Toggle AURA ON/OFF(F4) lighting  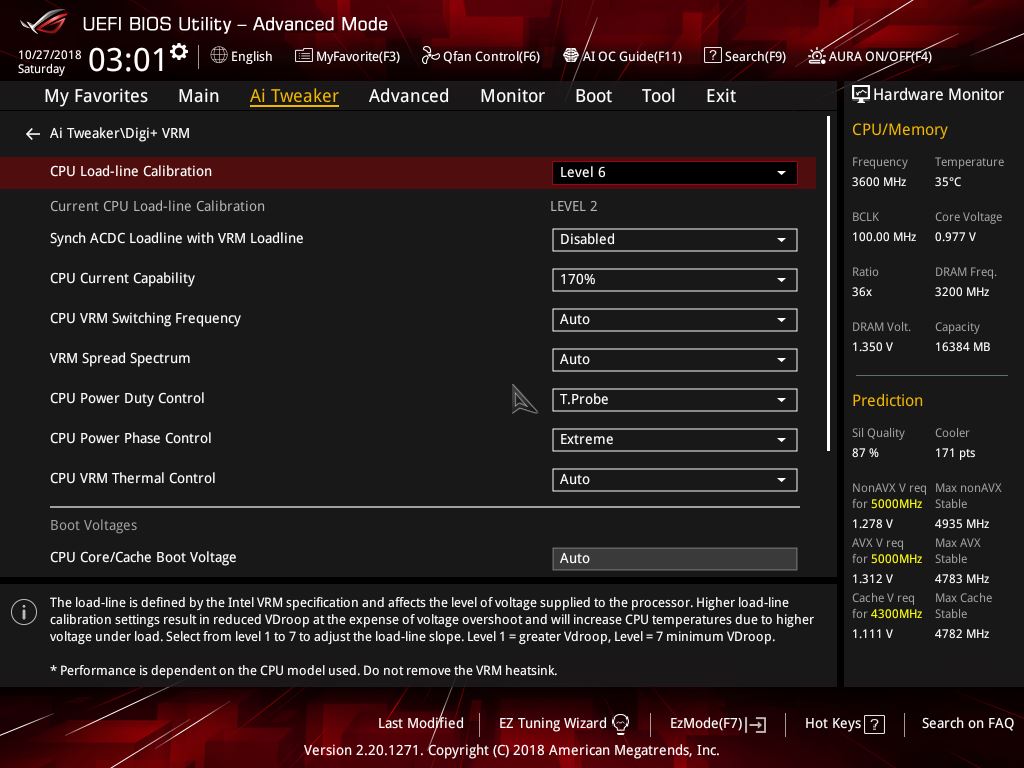(870, 56)
